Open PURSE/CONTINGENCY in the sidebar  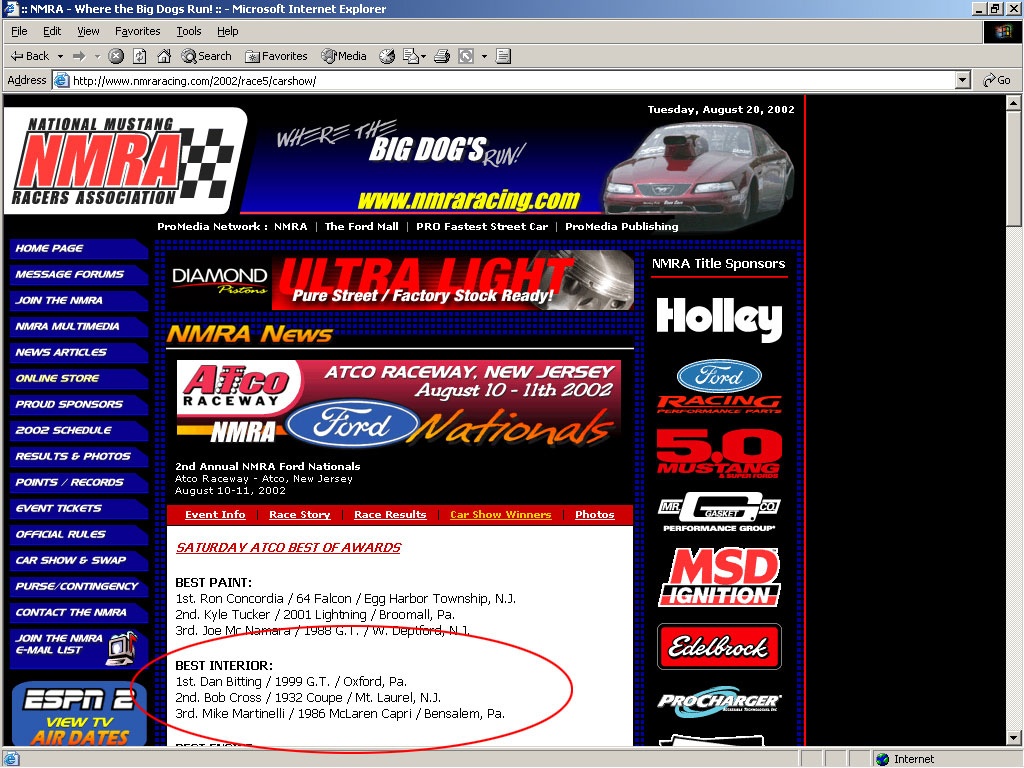tap(79, 586)
